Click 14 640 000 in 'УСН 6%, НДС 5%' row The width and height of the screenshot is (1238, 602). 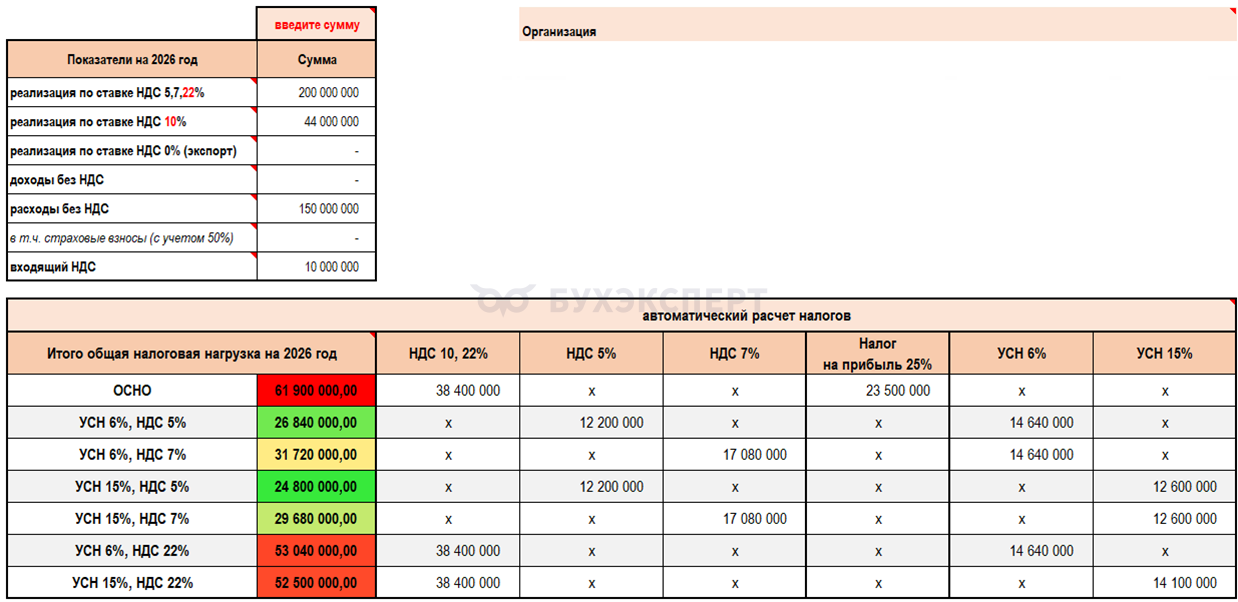pos(1021,423)
